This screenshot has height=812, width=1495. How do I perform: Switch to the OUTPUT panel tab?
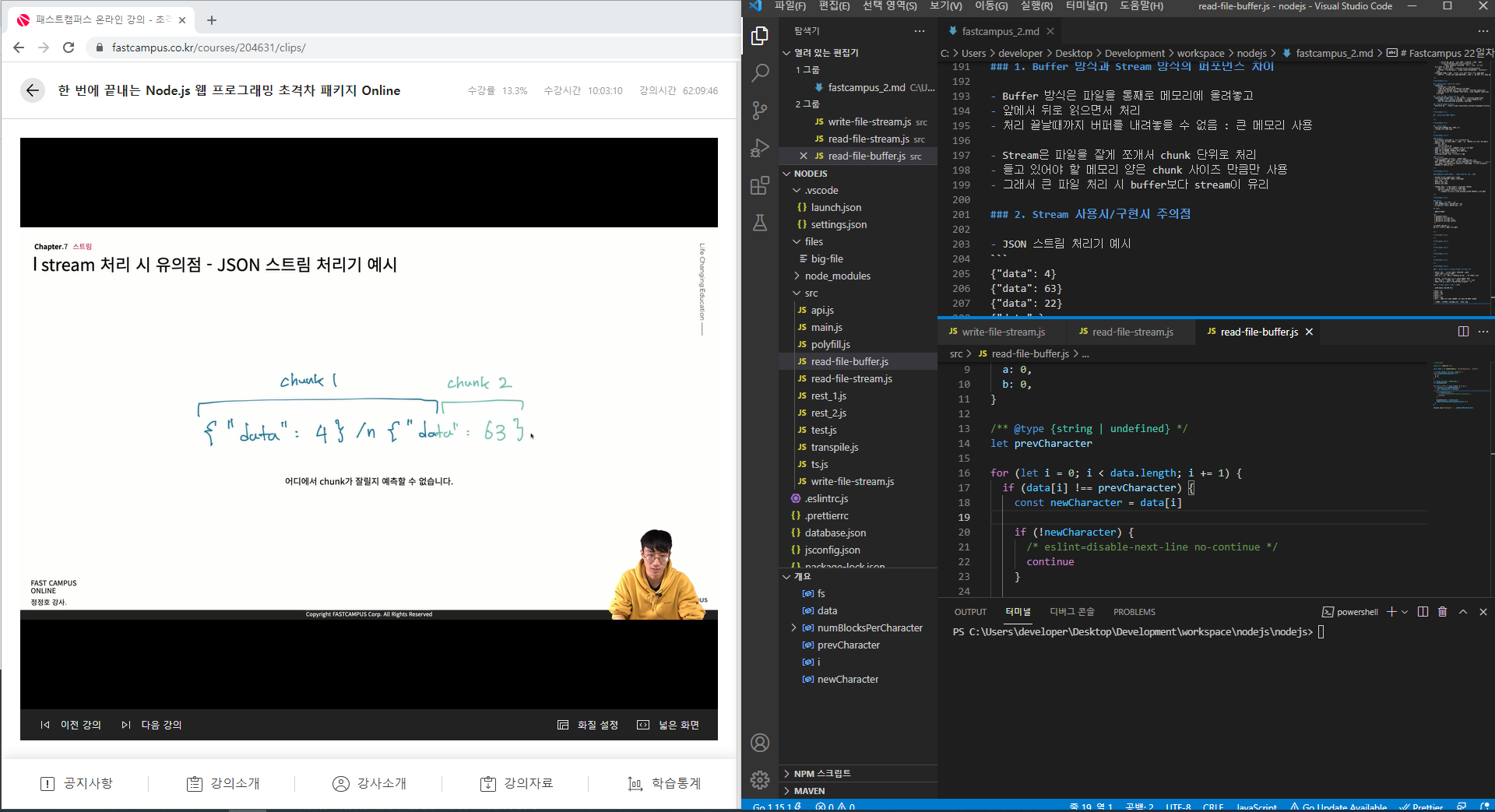pos(970,612)
